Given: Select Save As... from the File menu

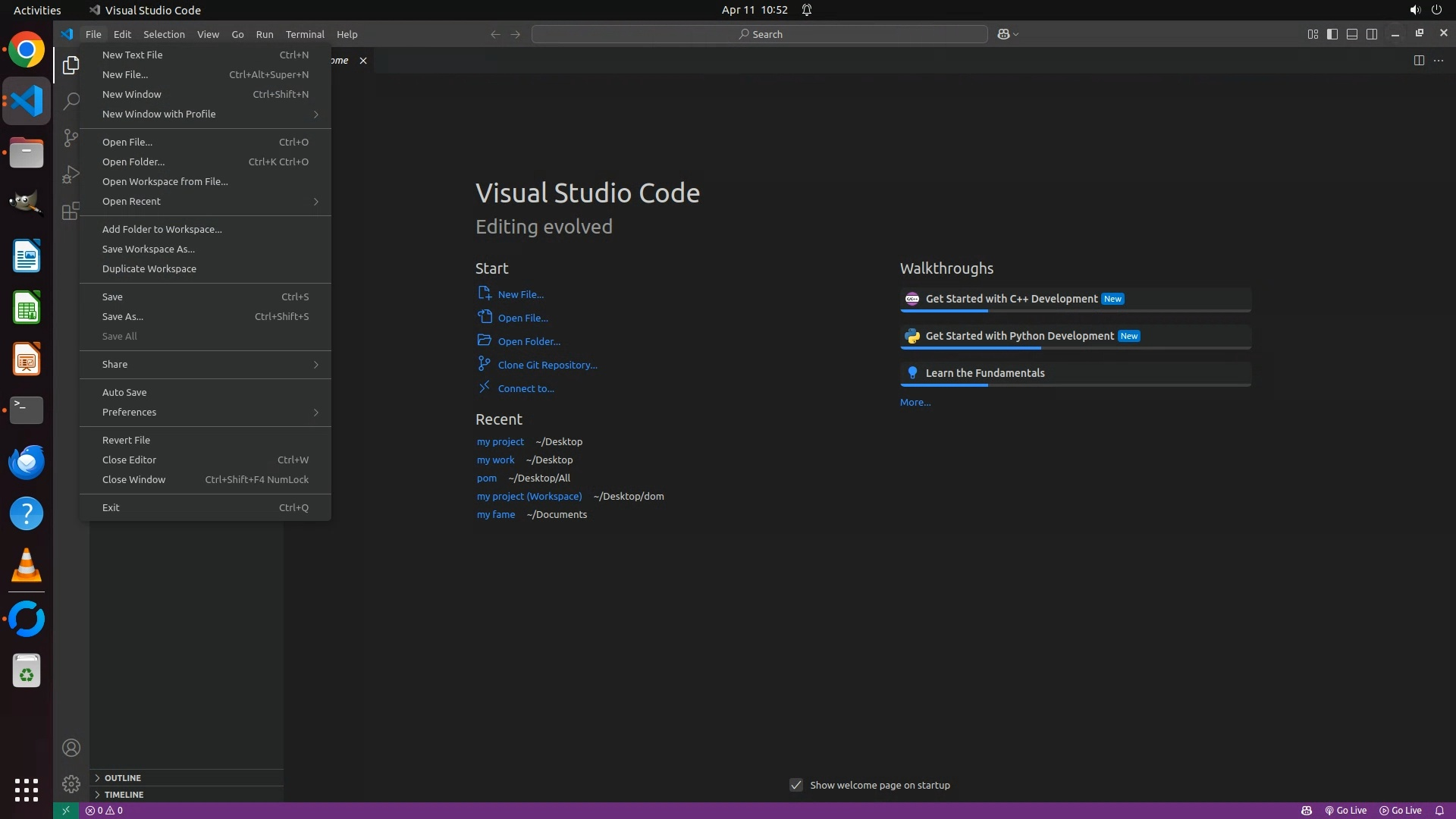Looking at the screenshot, I should point(123,316).
